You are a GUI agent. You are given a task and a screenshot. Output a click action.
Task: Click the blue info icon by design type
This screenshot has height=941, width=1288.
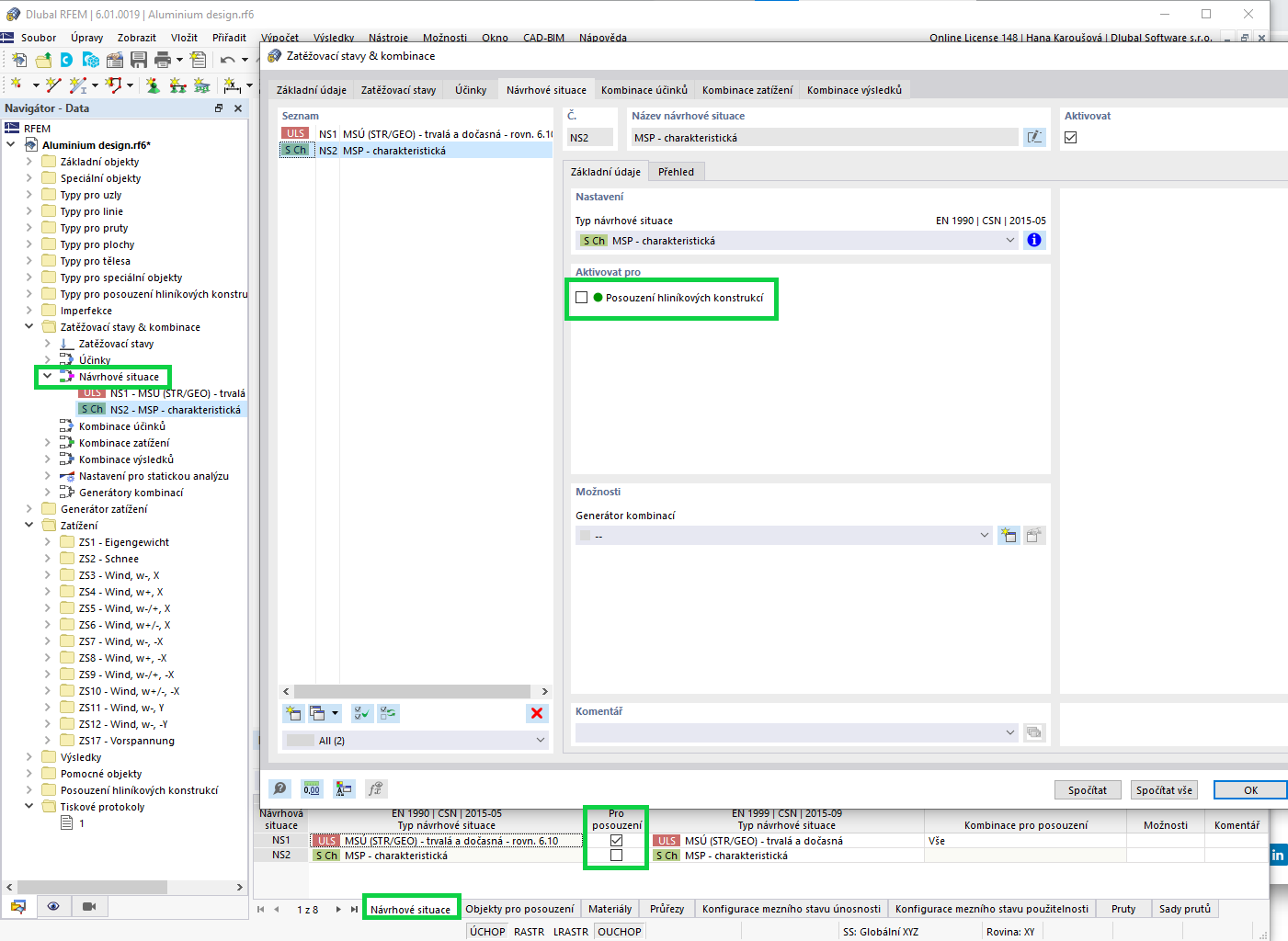pos(1034,240)
